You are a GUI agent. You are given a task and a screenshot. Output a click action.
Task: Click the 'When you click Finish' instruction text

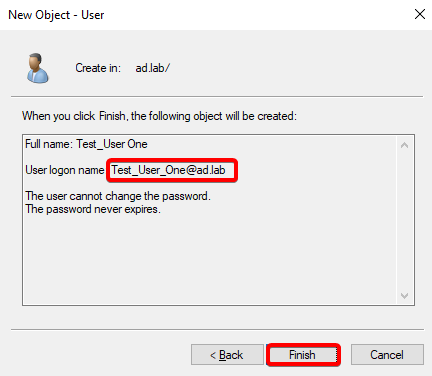159,116
